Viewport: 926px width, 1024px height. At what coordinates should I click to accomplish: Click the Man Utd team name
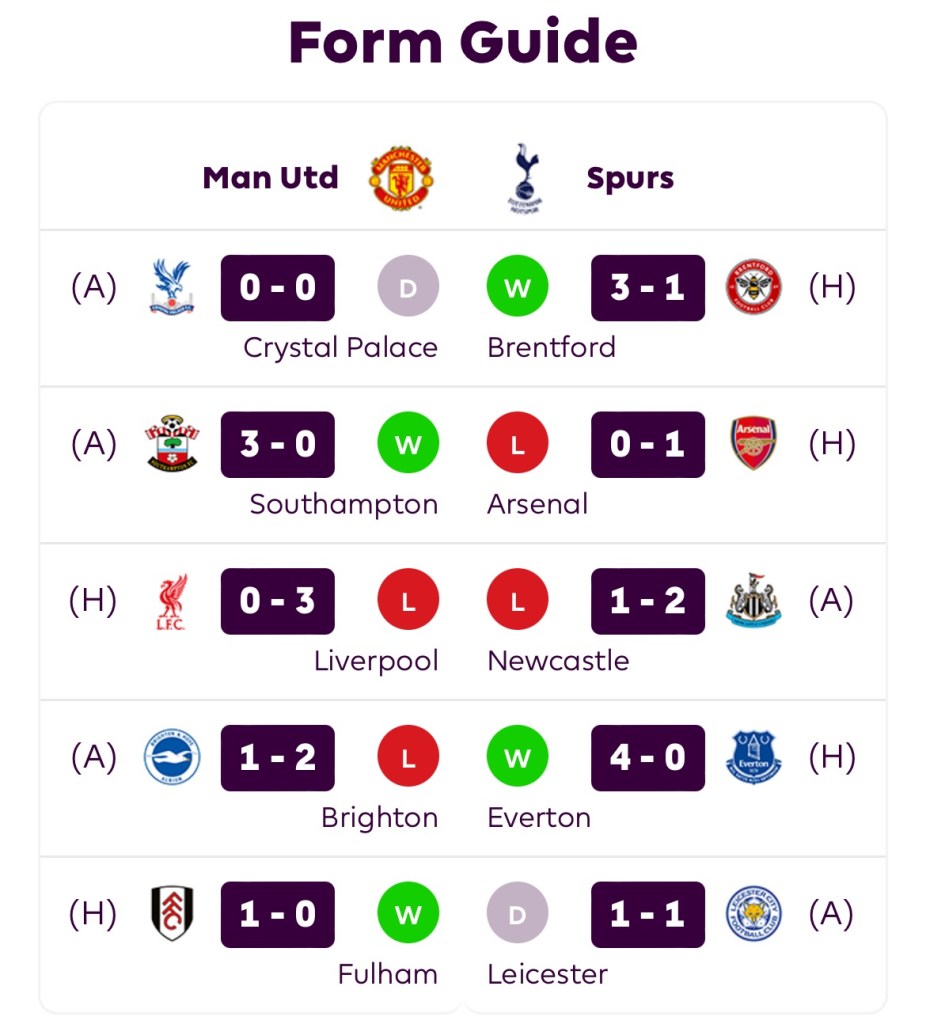click(x=270, y=178)
